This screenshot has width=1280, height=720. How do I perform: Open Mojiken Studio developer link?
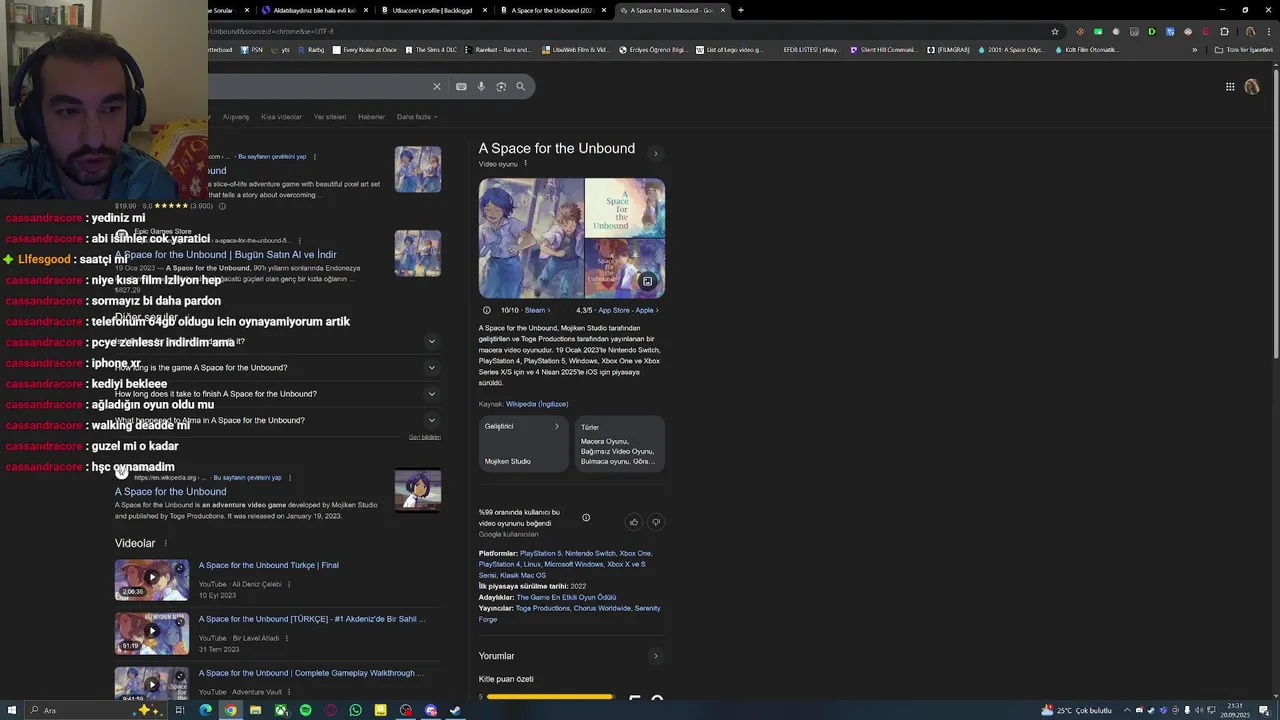pos(507,461)
